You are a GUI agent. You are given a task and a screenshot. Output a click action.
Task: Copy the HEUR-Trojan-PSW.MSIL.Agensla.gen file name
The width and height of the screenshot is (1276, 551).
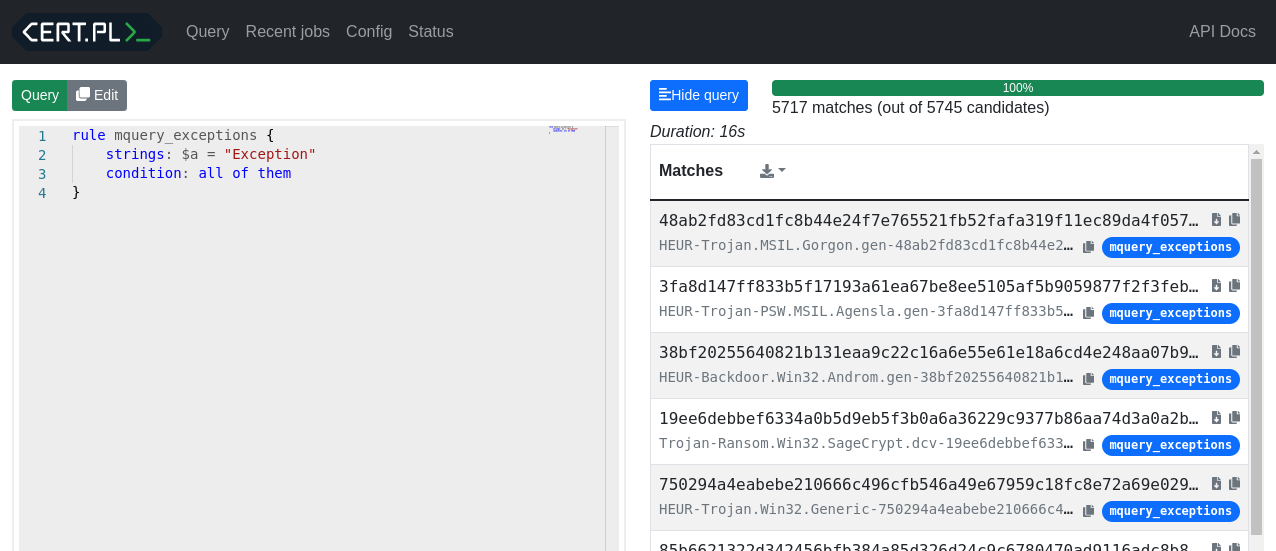click(1089, 313)
